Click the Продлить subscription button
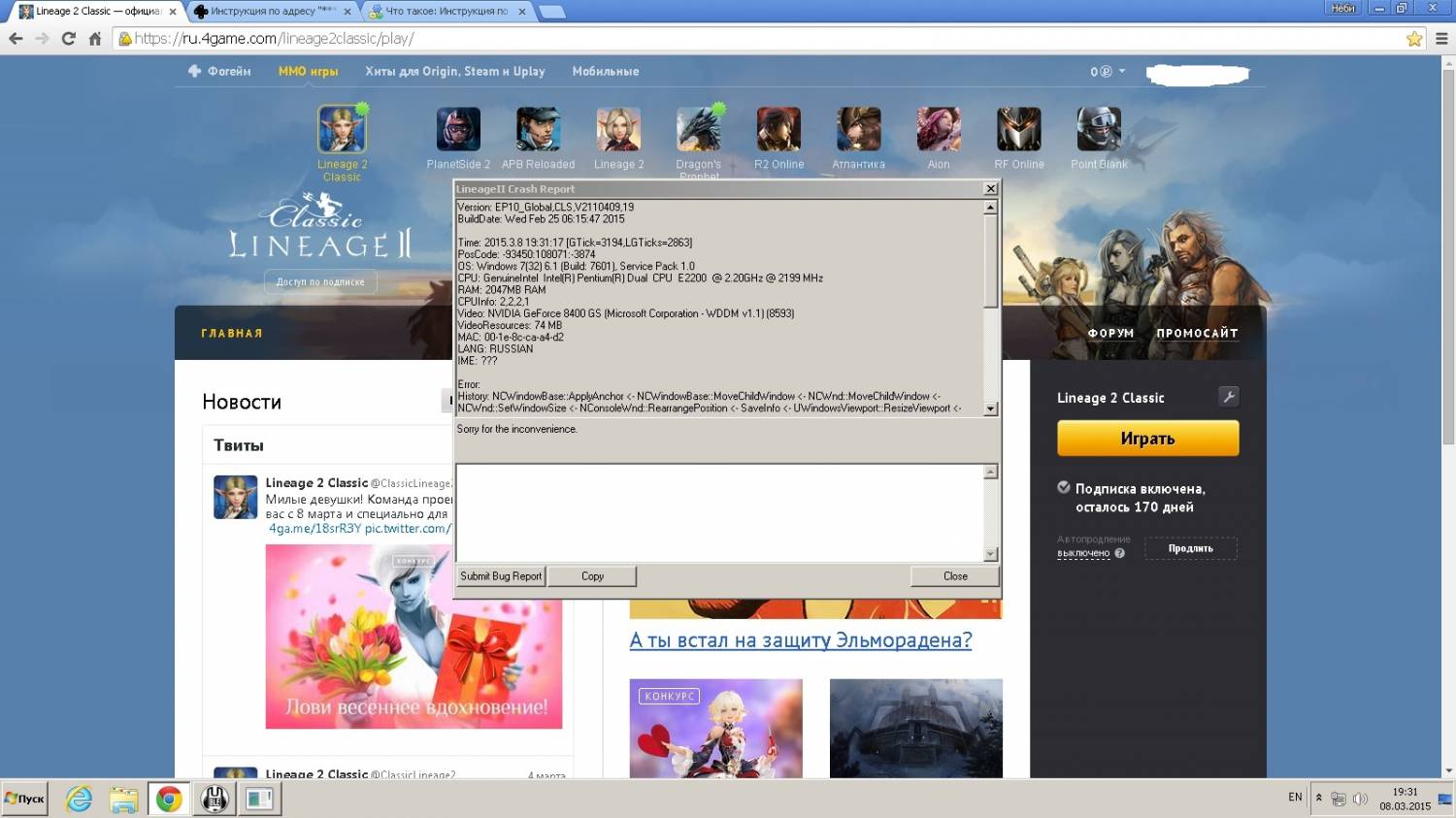The height and width of the screenshot is (818, 1456). (1191, 548)
